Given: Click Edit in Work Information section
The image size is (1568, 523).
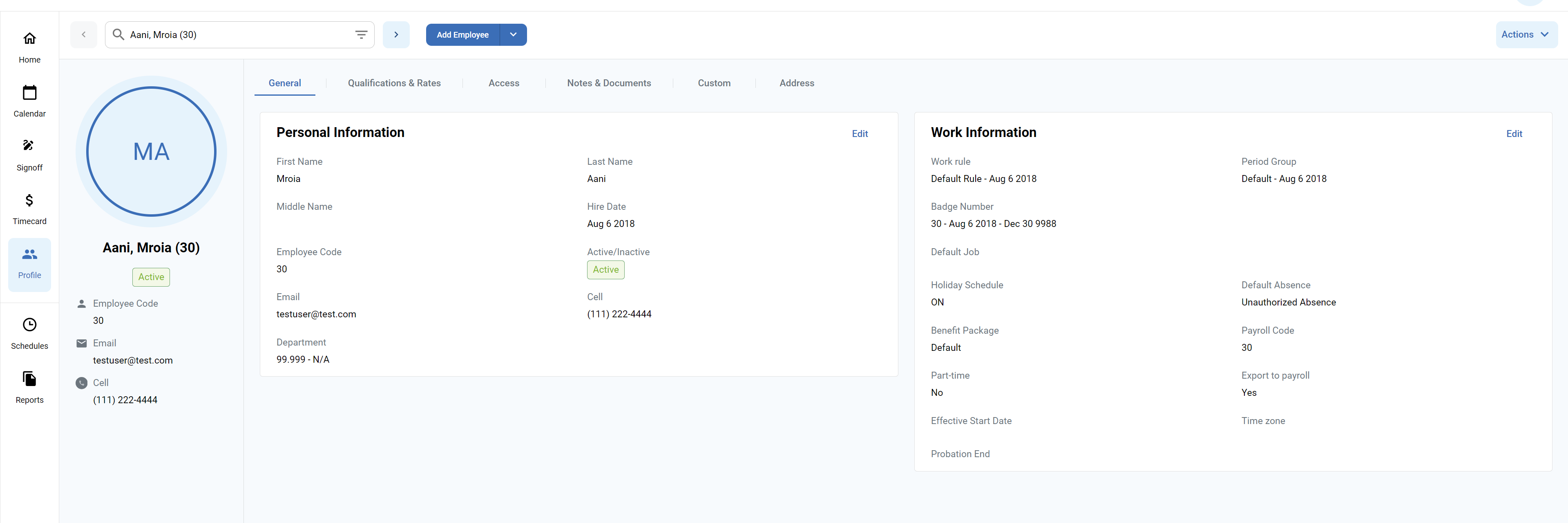Looking at the screenshot, I should point(1516,133).
